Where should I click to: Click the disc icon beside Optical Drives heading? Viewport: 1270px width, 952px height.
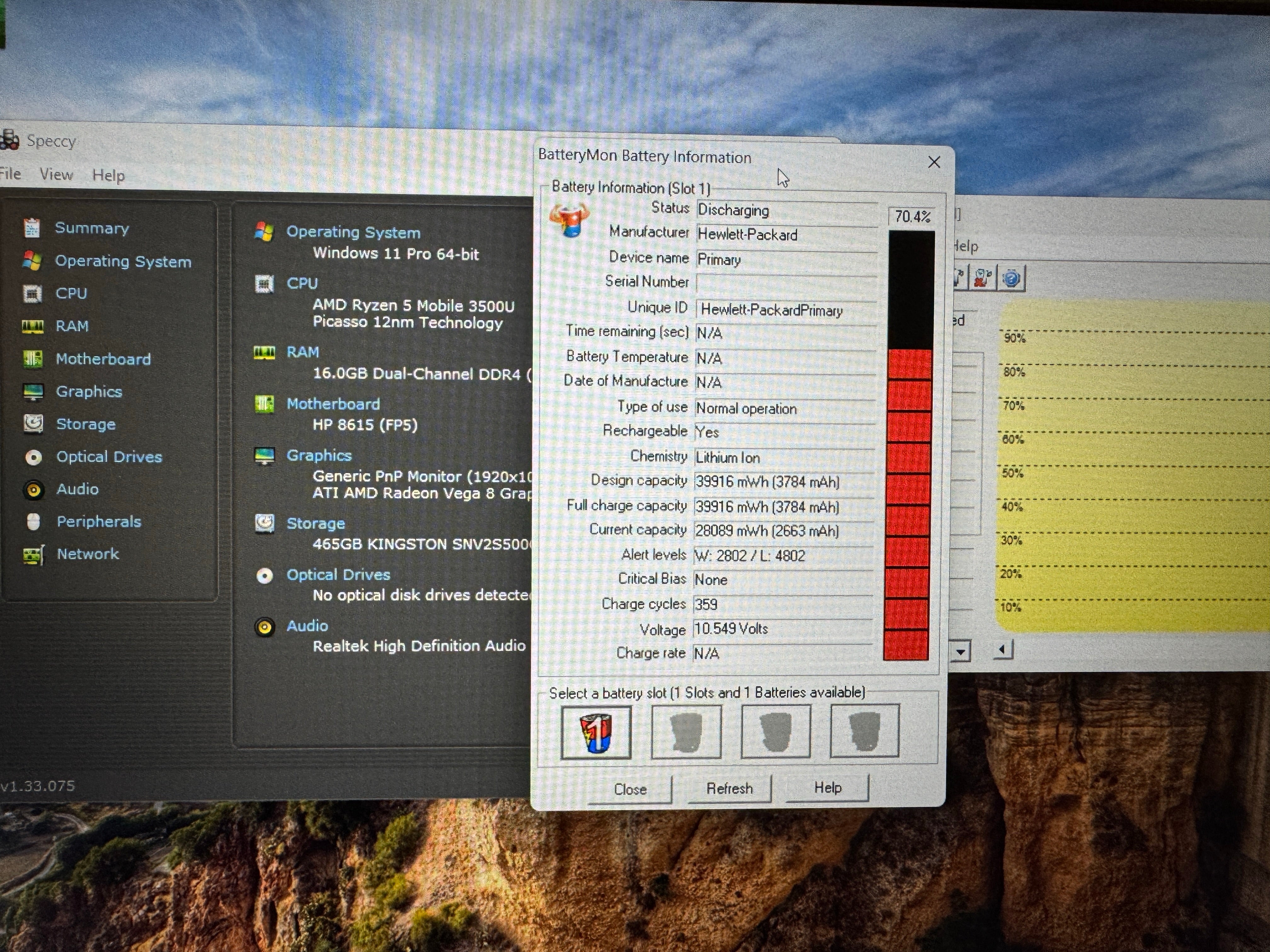(x=264, y=575)
